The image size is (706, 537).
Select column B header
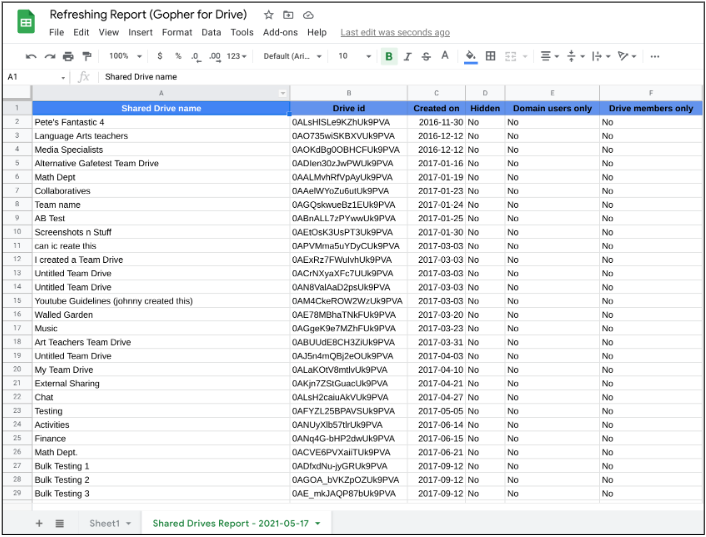coord(348,93)
